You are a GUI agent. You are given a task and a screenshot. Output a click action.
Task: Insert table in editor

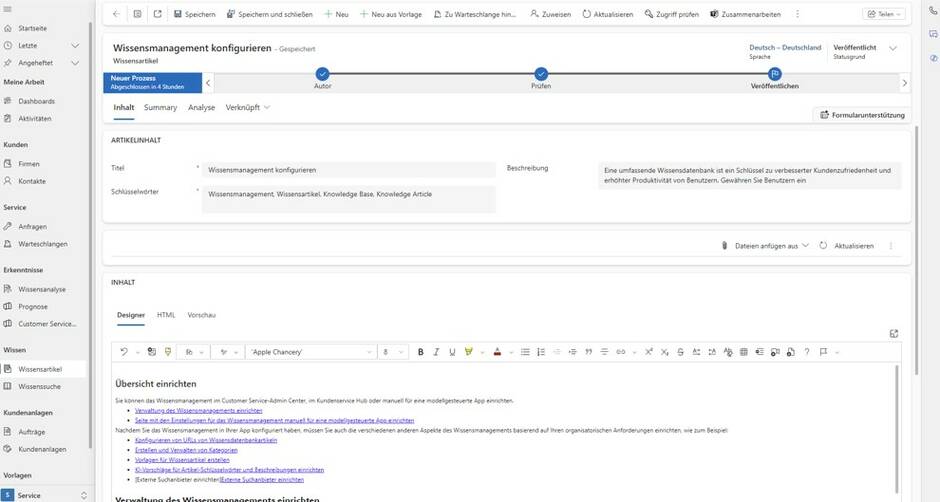click(743, 352)
